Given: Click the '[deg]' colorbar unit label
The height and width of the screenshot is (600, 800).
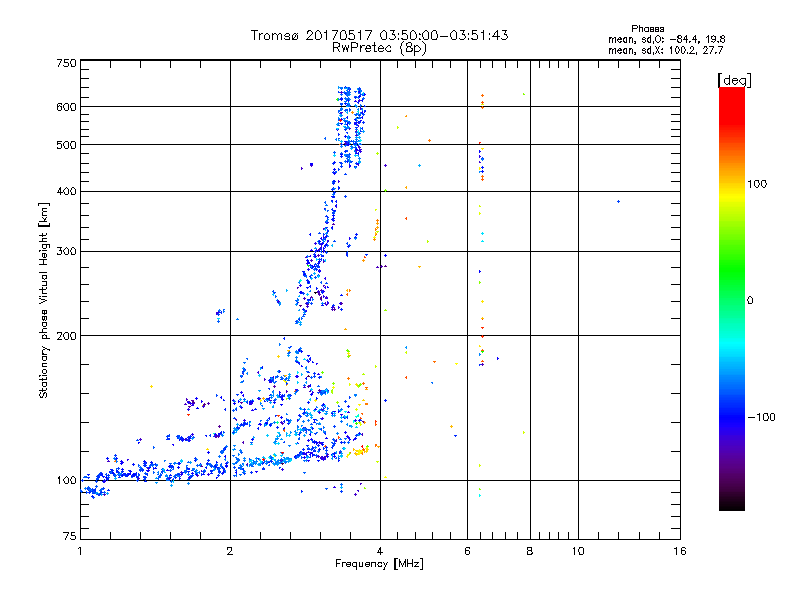Looking at the screenshot, I should coord(734,80).
